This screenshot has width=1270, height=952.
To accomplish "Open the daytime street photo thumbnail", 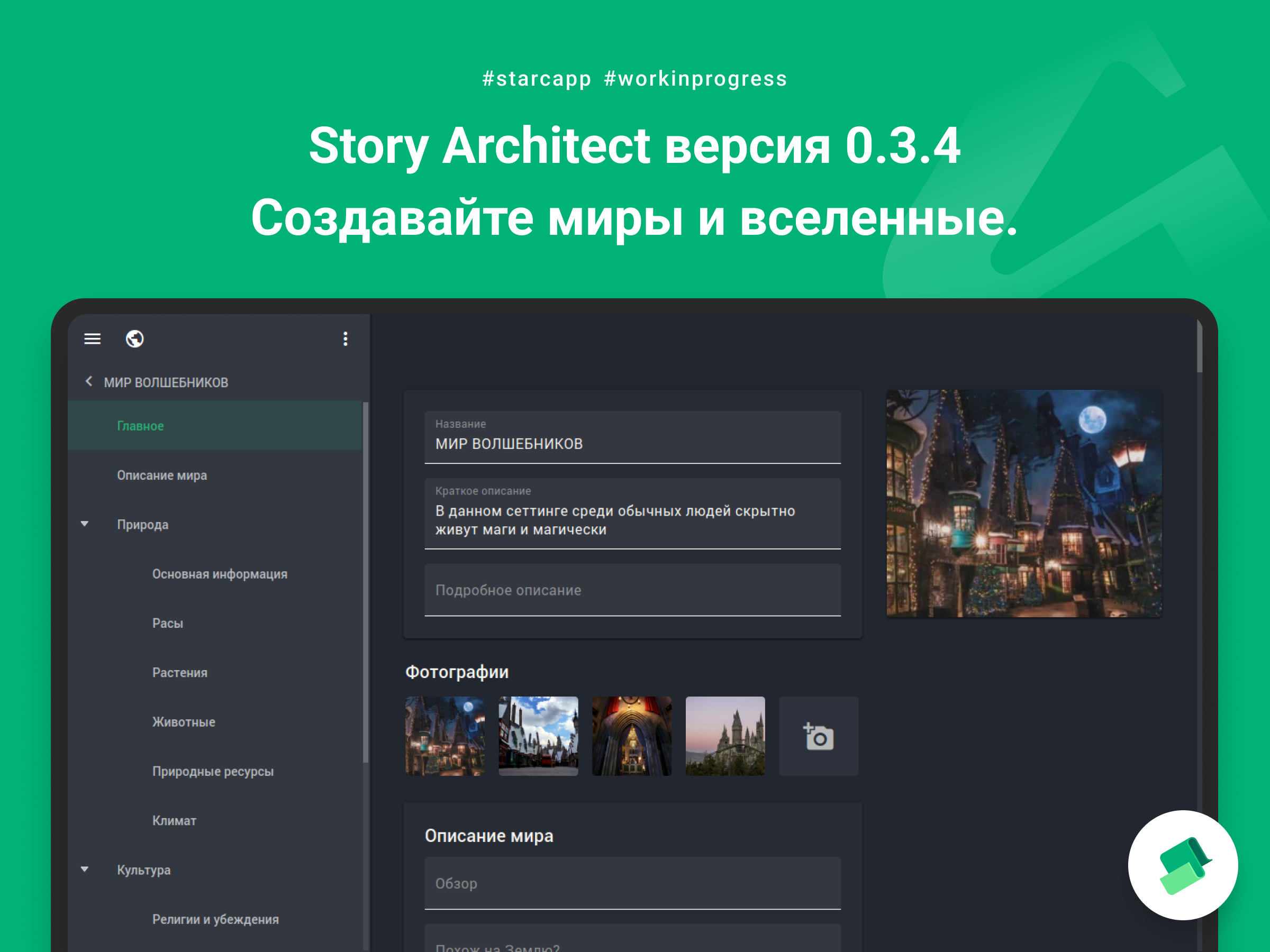I will [x=539, y=736].
